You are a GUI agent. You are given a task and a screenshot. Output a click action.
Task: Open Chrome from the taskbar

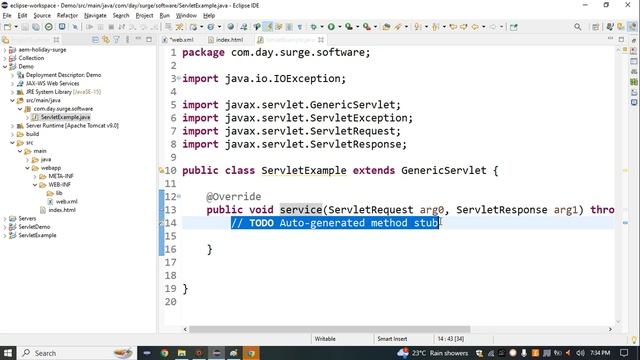point(164,353)
